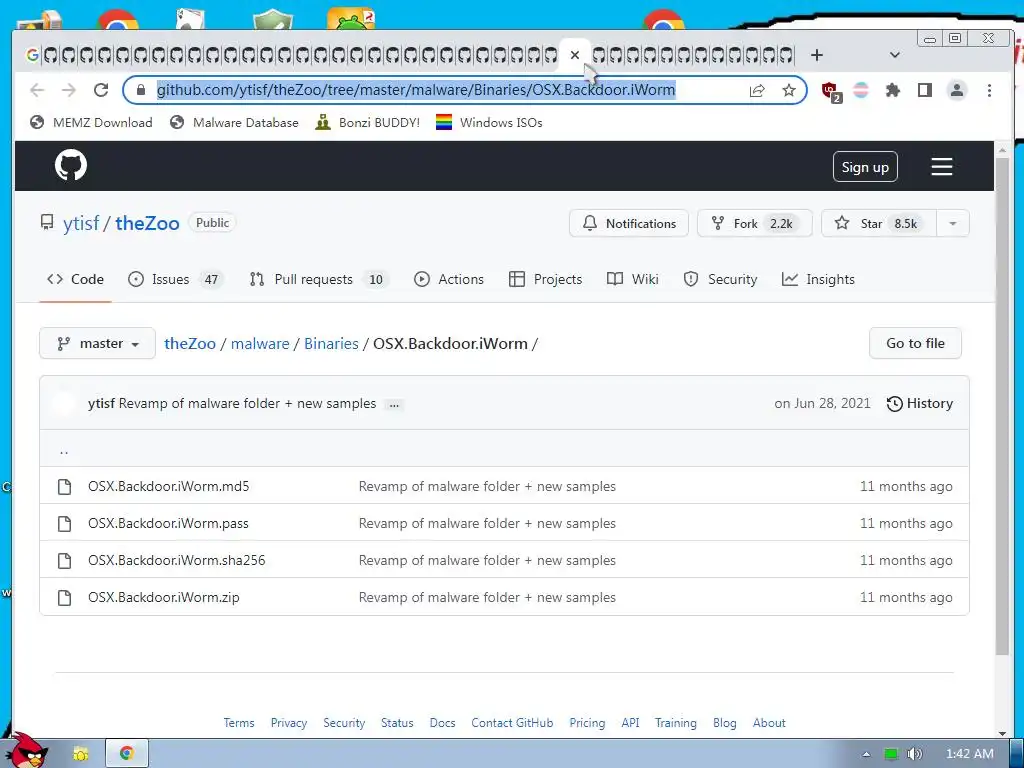Click the green tray icon

tap(891, 754)
